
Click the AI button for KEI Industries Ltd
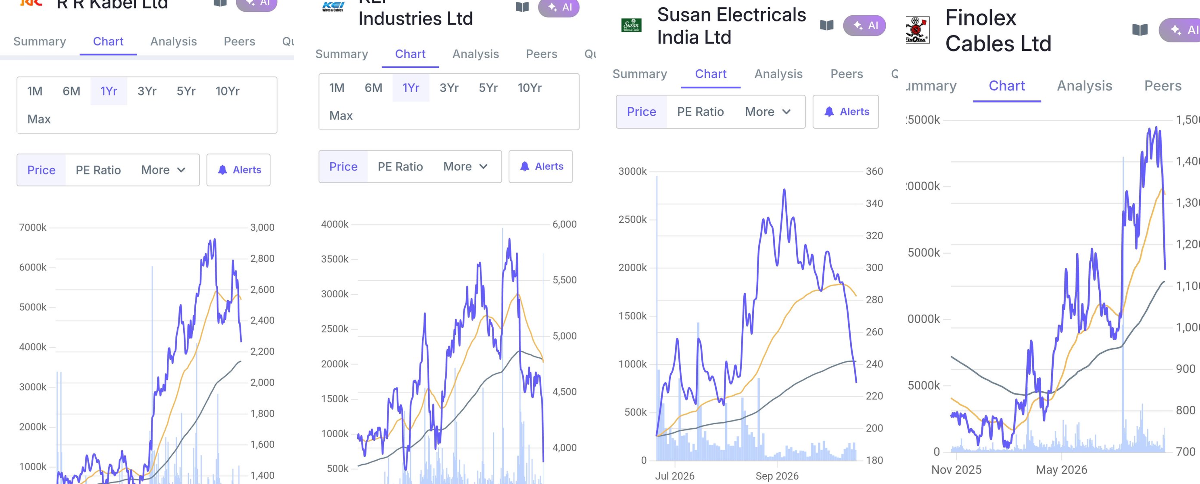tap(559, 7)
